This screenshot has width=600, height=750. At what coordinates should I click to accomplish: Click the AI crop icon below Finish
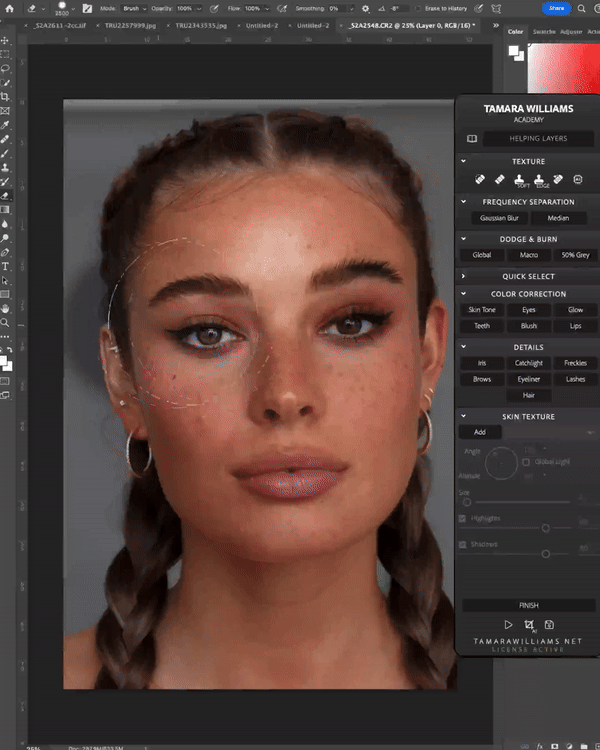[529, 625]
